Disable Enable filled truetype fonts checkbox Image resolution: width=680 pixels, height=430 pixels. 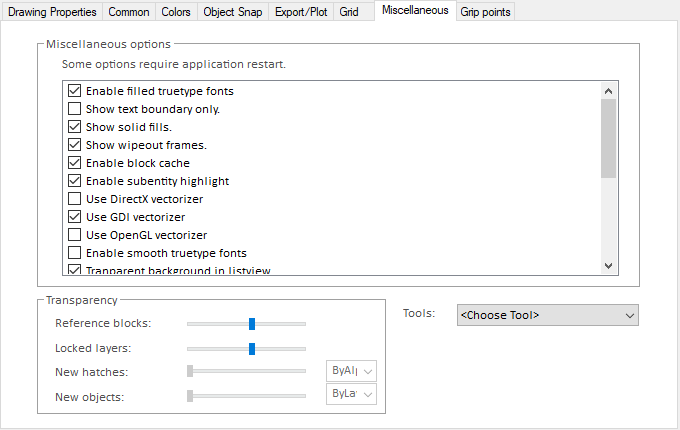(x=74, y=91)
